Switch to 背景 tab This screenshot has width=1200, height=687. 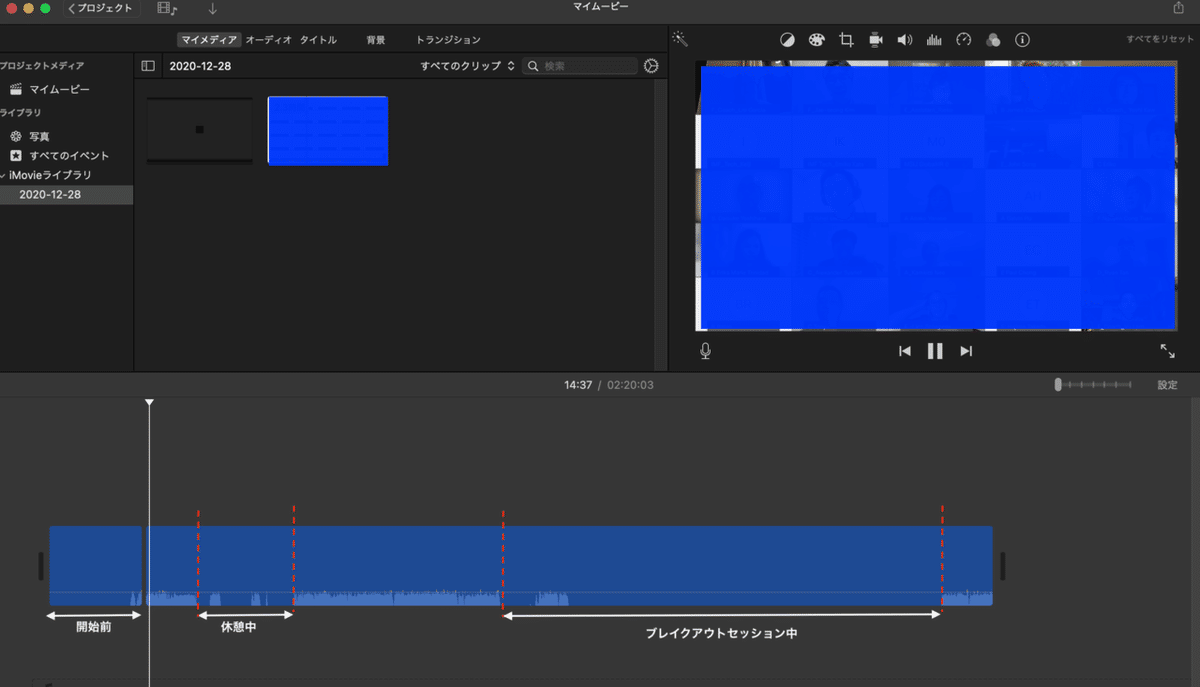click(x=376, y=40)
